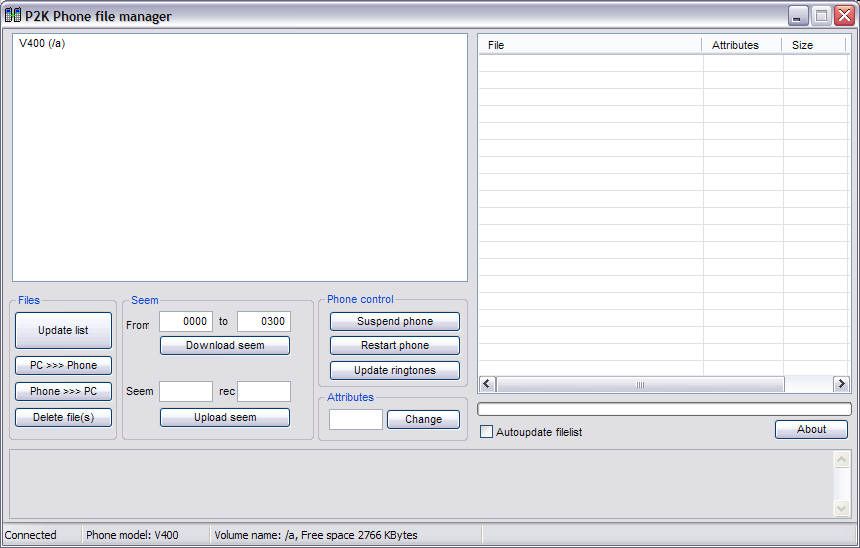Sort by the Attributes column header
Viewport: 860px width, 548px height.
(x=742, y=45)
